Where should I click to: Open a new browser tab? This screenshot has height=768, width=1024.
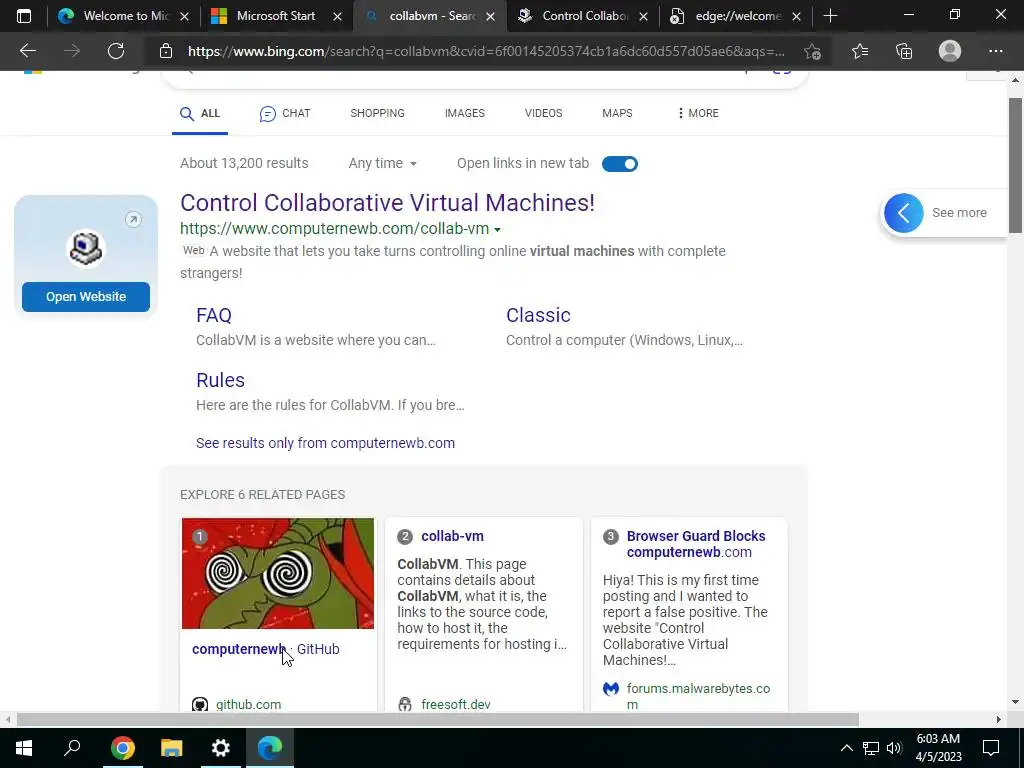830,16
